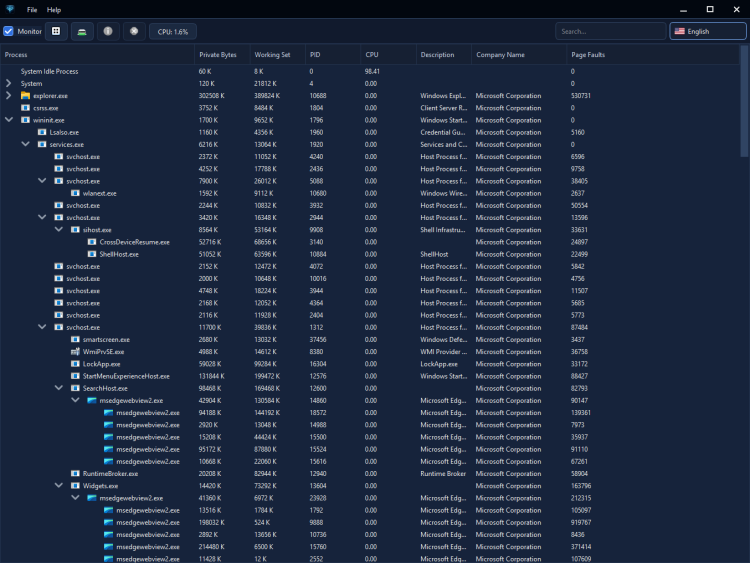Open the File menu
Image resolution: width=750 pixels, height=563 pixels.
coord(32,10)
